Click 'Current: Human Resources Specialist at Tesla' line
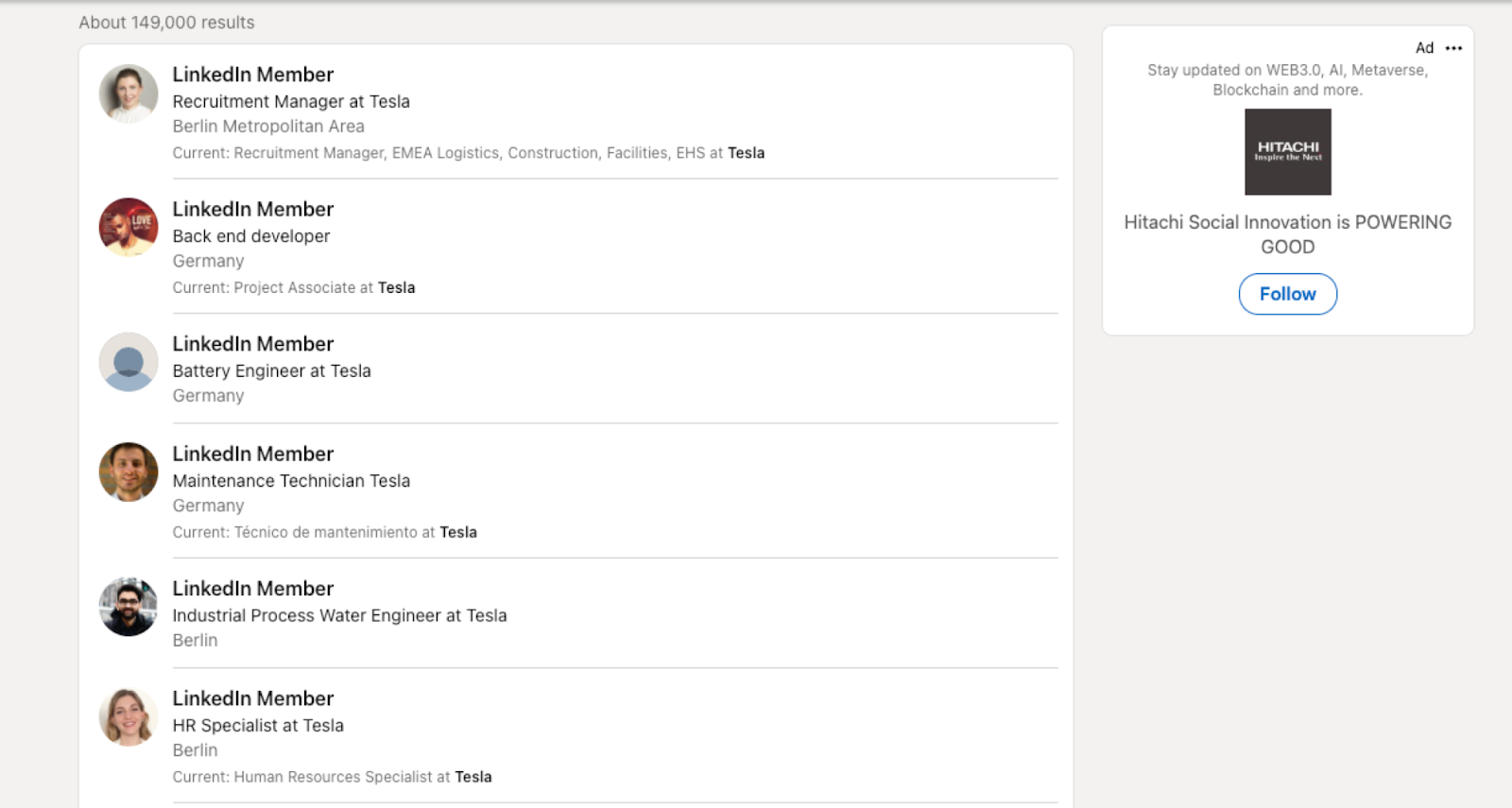This screenshot has height=808, width=1512. (333, 778)
